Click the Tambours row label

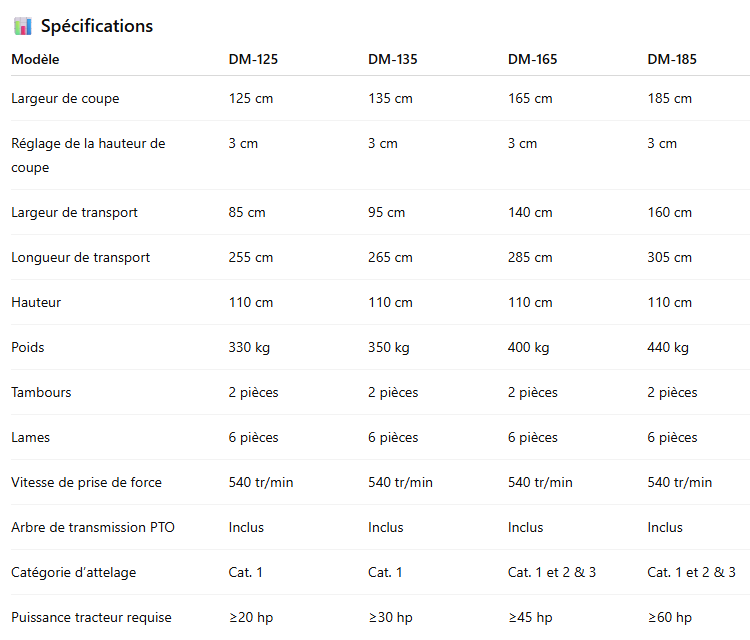[41, 392]
